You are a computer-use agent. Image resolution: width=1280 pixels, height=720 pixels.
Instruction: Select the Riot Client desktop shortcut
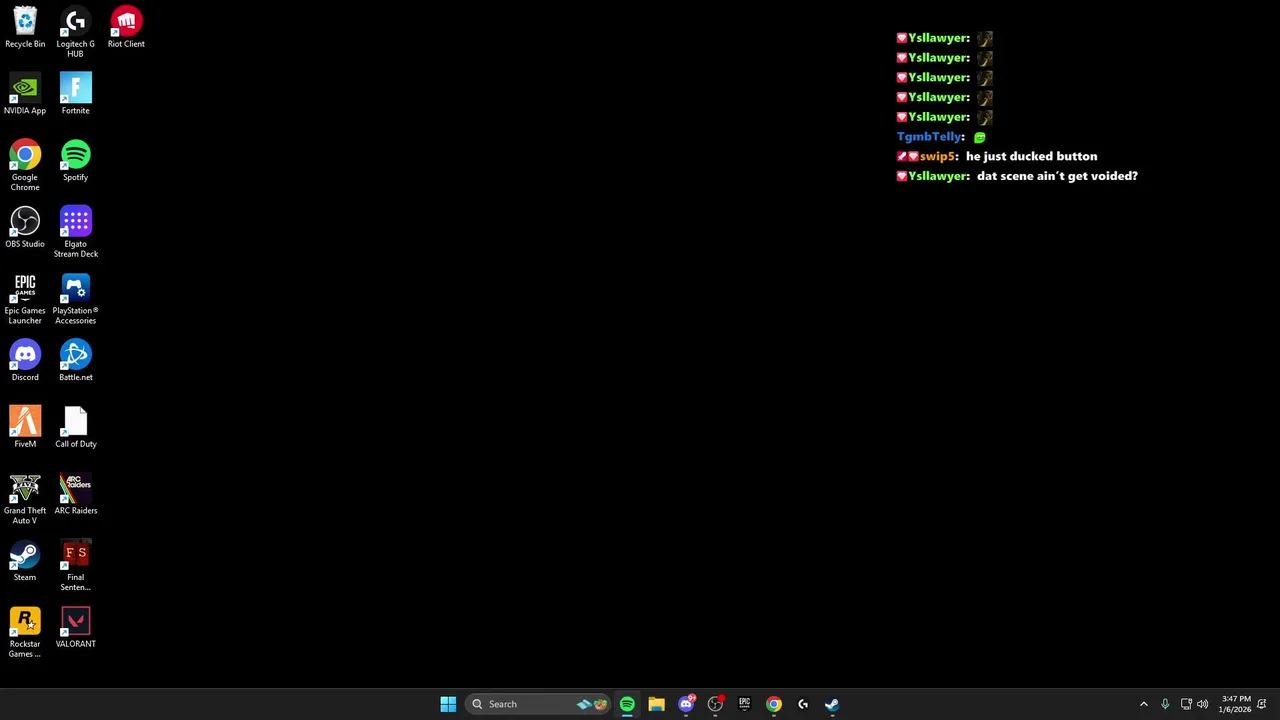(126, 28)
